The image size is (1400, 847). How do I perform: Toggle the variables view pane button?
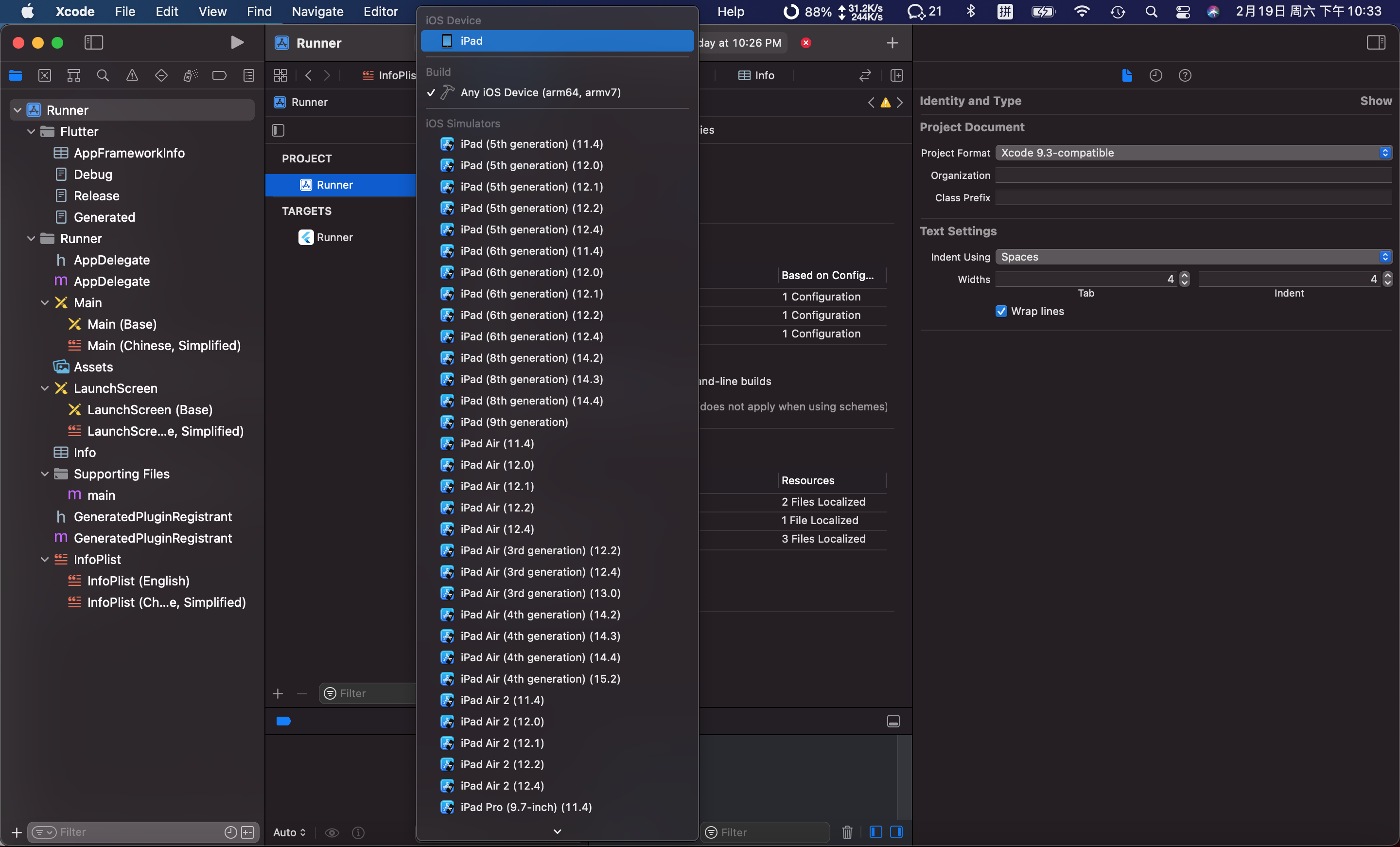point(875,832)
